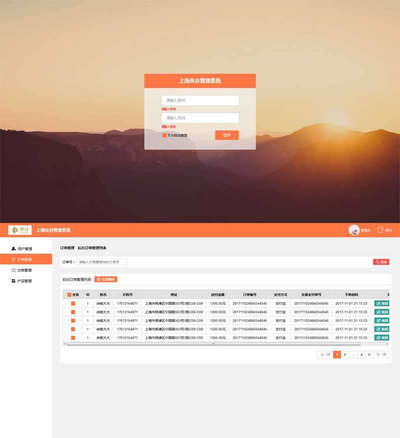Open user management via person icon in sidebar

(x=14, y=249)
